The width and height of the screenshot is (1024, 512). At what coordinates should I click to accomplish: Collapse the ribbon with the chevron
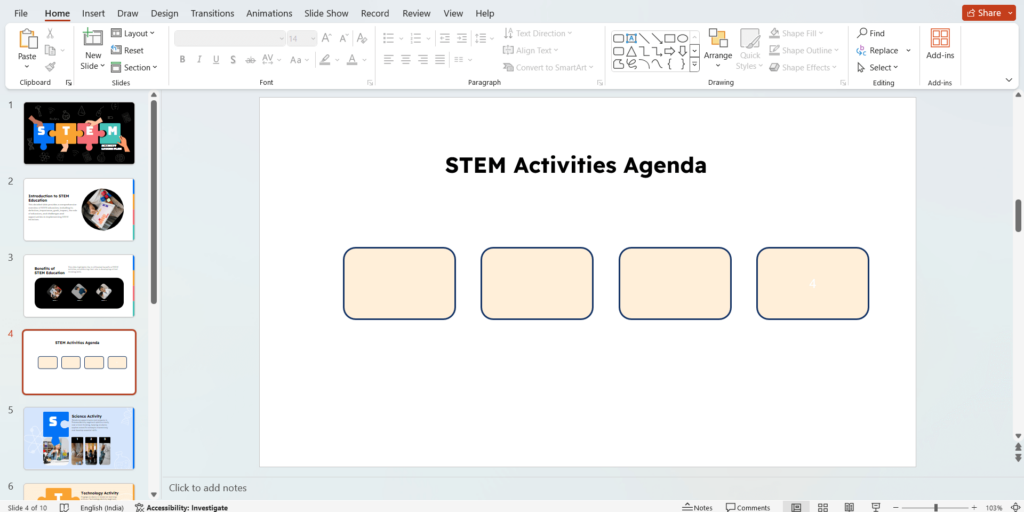(1009, 80)
